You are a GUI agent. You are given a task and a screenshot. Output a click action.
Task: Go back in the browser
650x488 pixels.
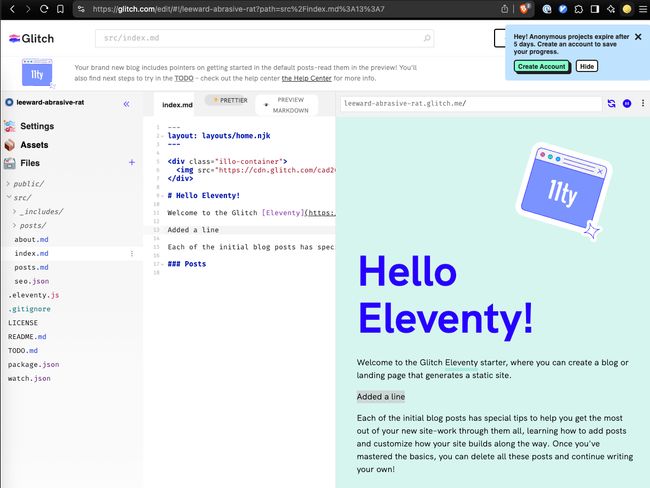(12, 9)
